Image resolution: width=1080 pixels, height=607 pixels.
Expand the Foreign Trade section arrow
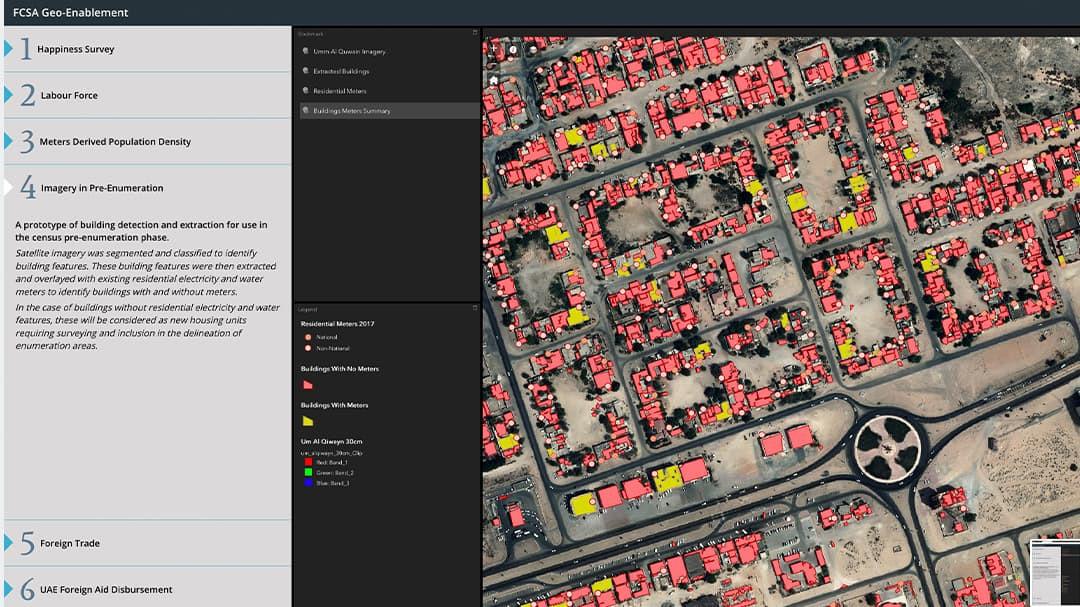8,543
